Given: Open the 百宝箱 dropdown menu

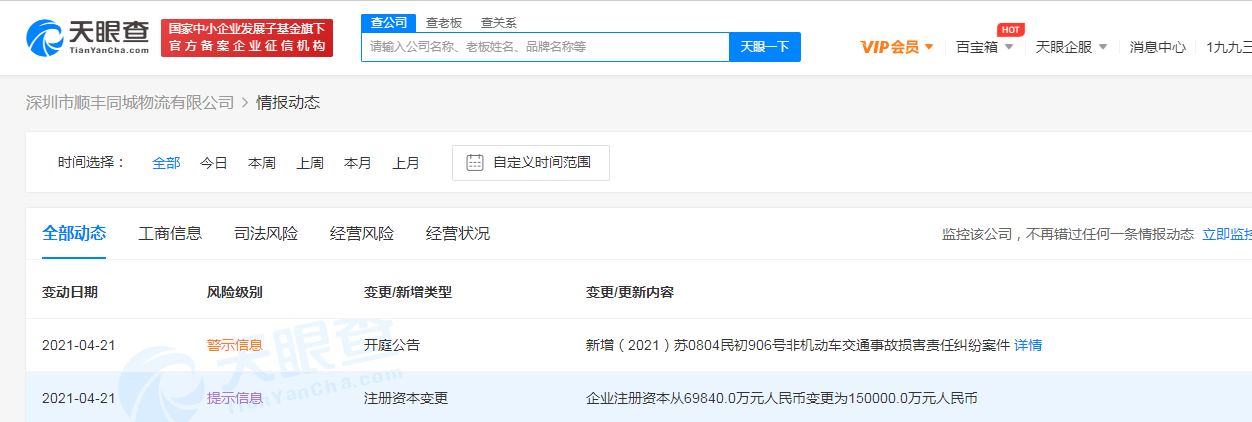Looking at the screenshot, I should pyautogui.click(x=984, y=47).
